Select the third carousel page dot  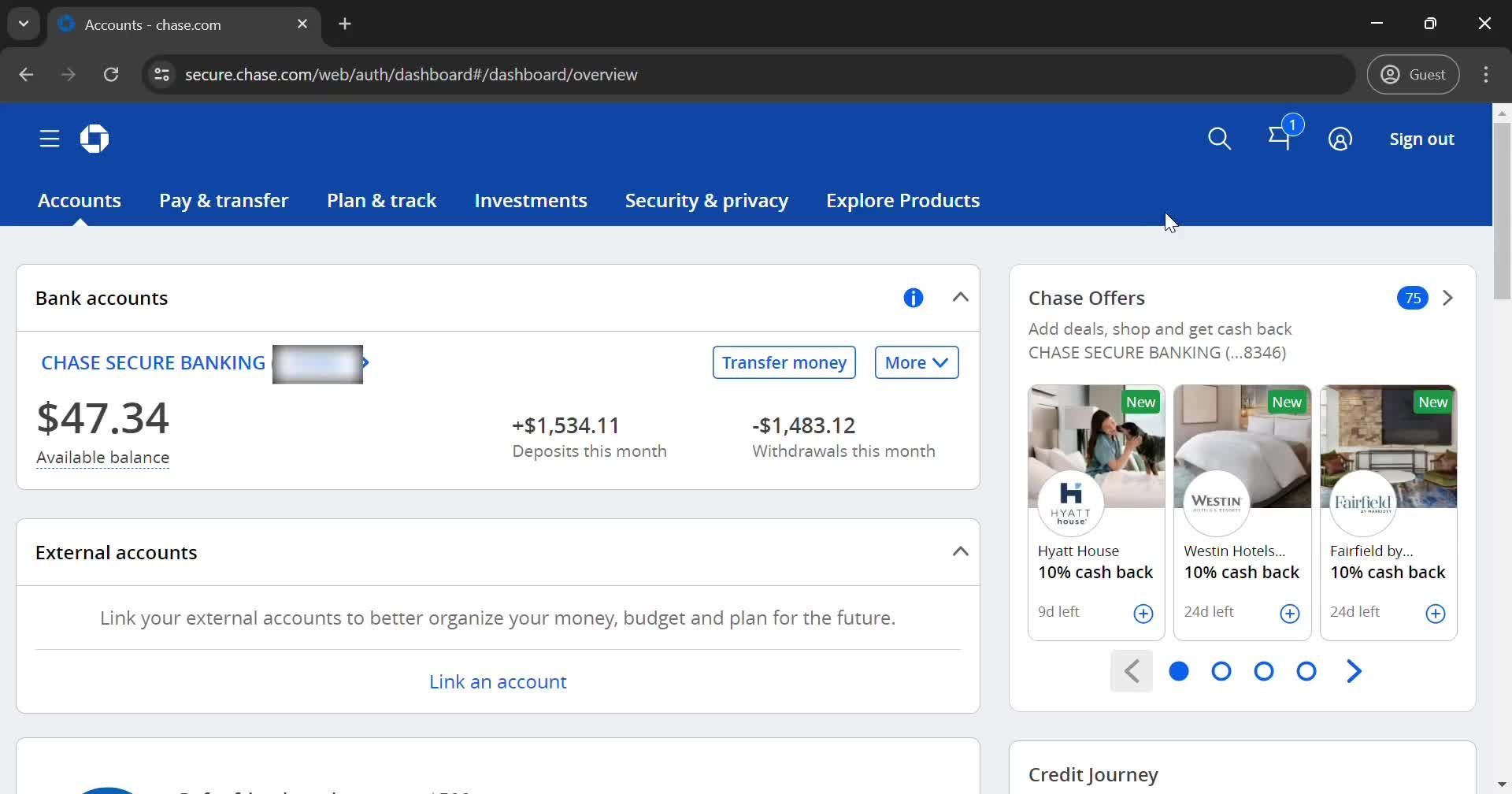(x=1264, y=671)
